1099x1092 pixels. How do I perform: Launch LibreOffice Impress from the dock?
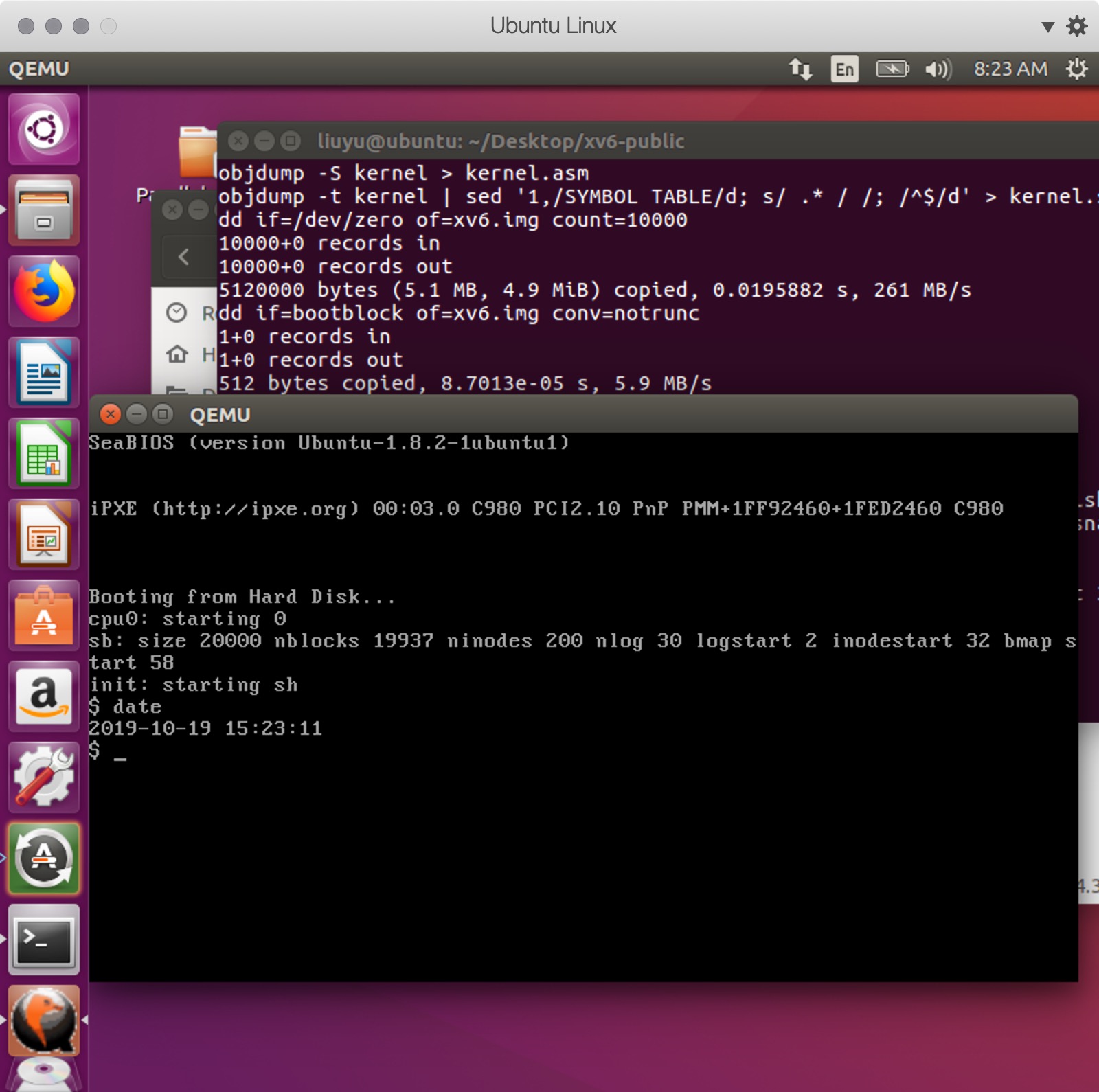[x=44, y=534]
